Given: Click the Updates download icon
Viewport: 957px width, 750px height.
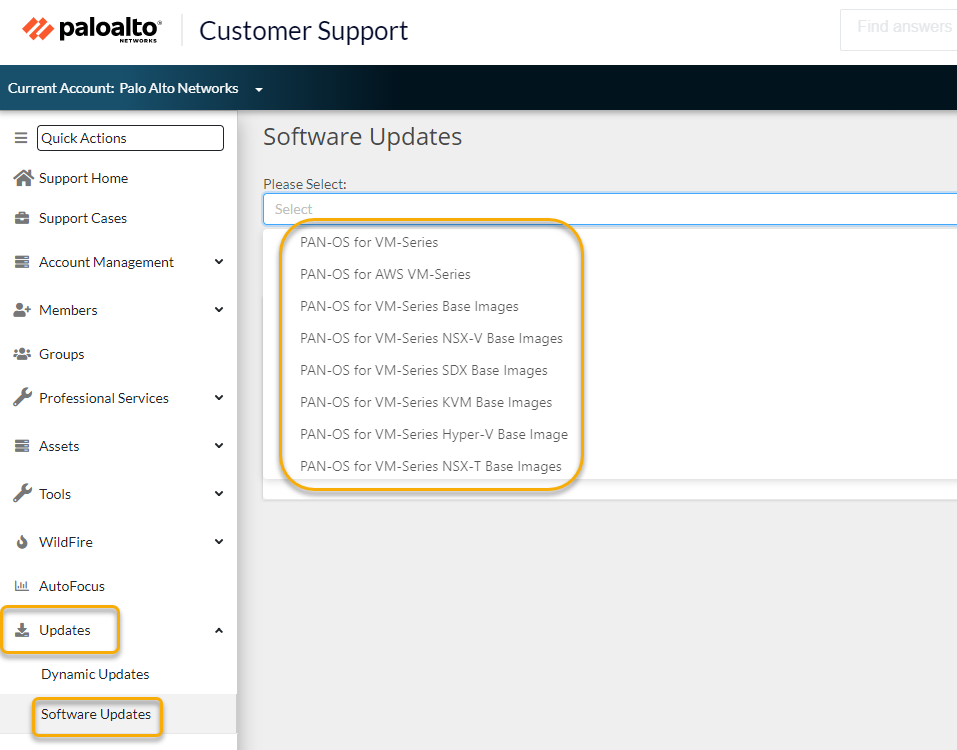Looking at the screenshot, I should (x=22, y=630).
